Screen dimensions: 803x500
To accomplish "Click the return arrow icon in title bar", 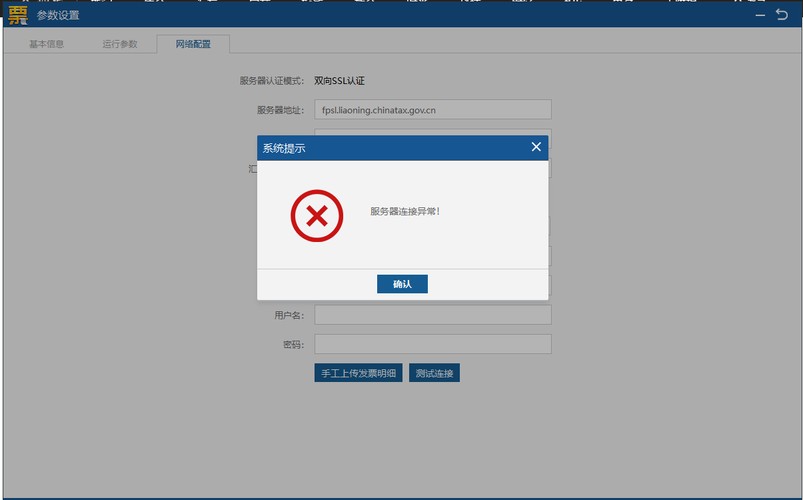I will (x=783, y=14).
